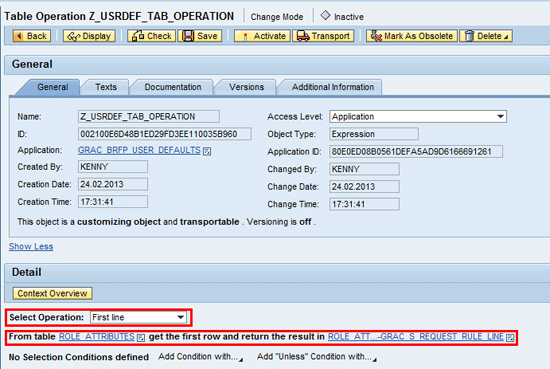550x369 pixels.
Task: Open the ROLE_ATTRIBUTES table link
Action: tap(96, 337)
